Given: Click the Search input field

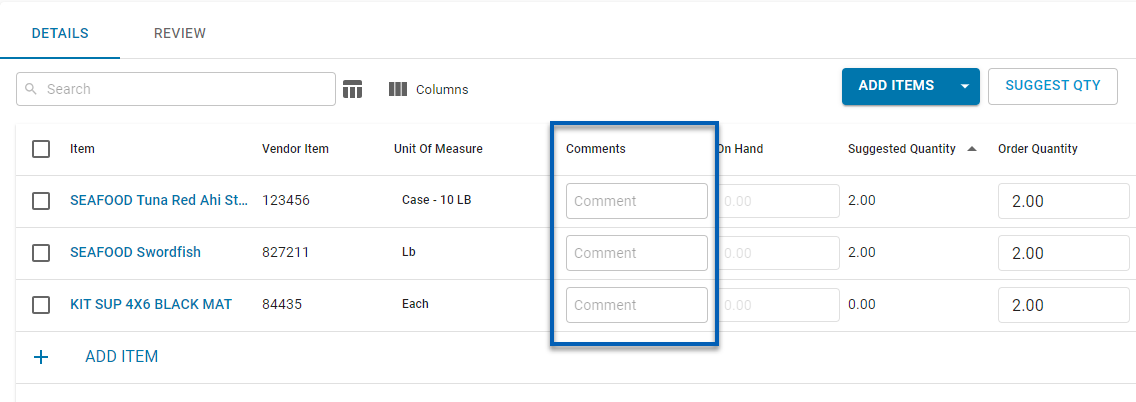Looking at the screenshot, I should point(176,89).
